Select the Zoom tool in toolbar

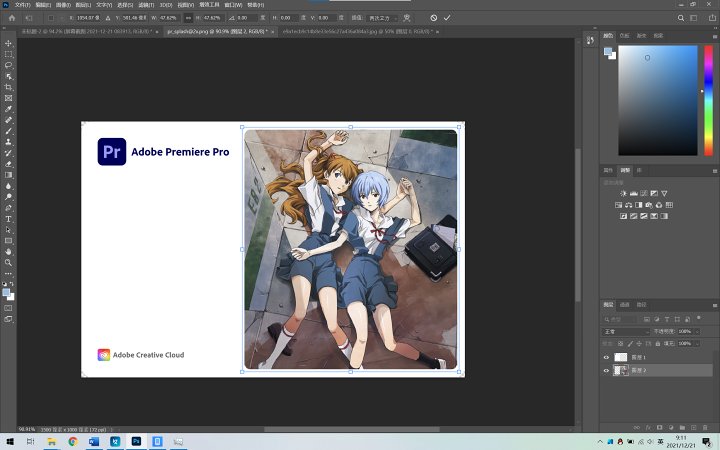pos(8,263)
